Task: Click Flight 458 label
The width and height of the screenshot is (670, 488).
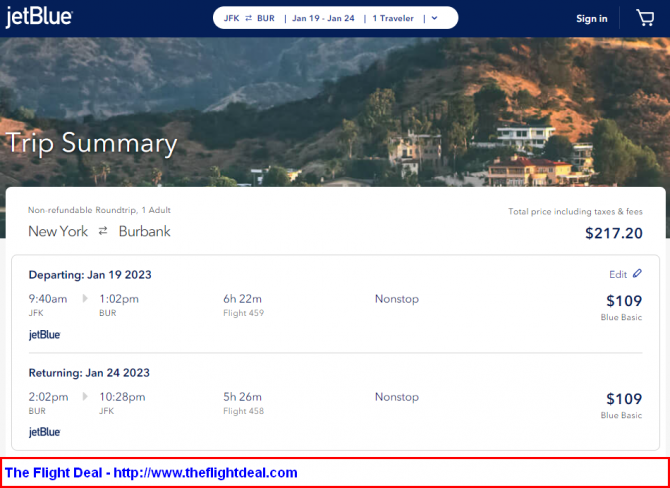Action: [x=244, y=412]
